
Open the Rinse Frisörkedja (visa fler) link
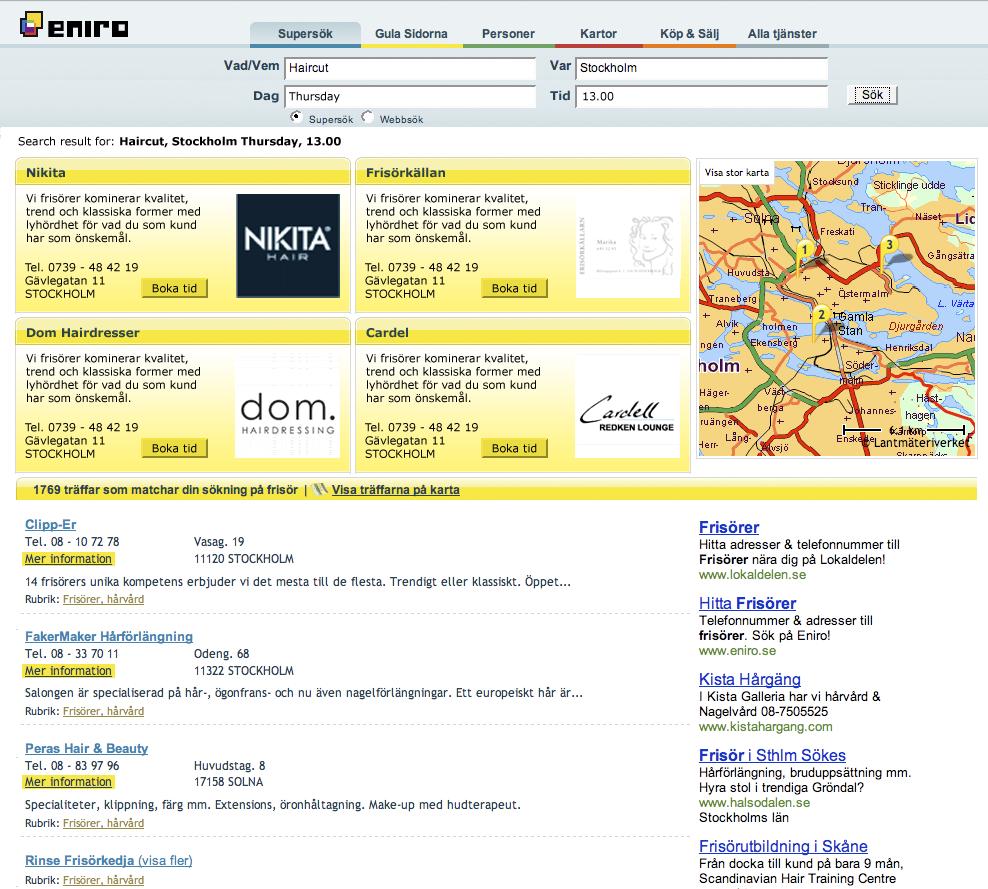108,861
